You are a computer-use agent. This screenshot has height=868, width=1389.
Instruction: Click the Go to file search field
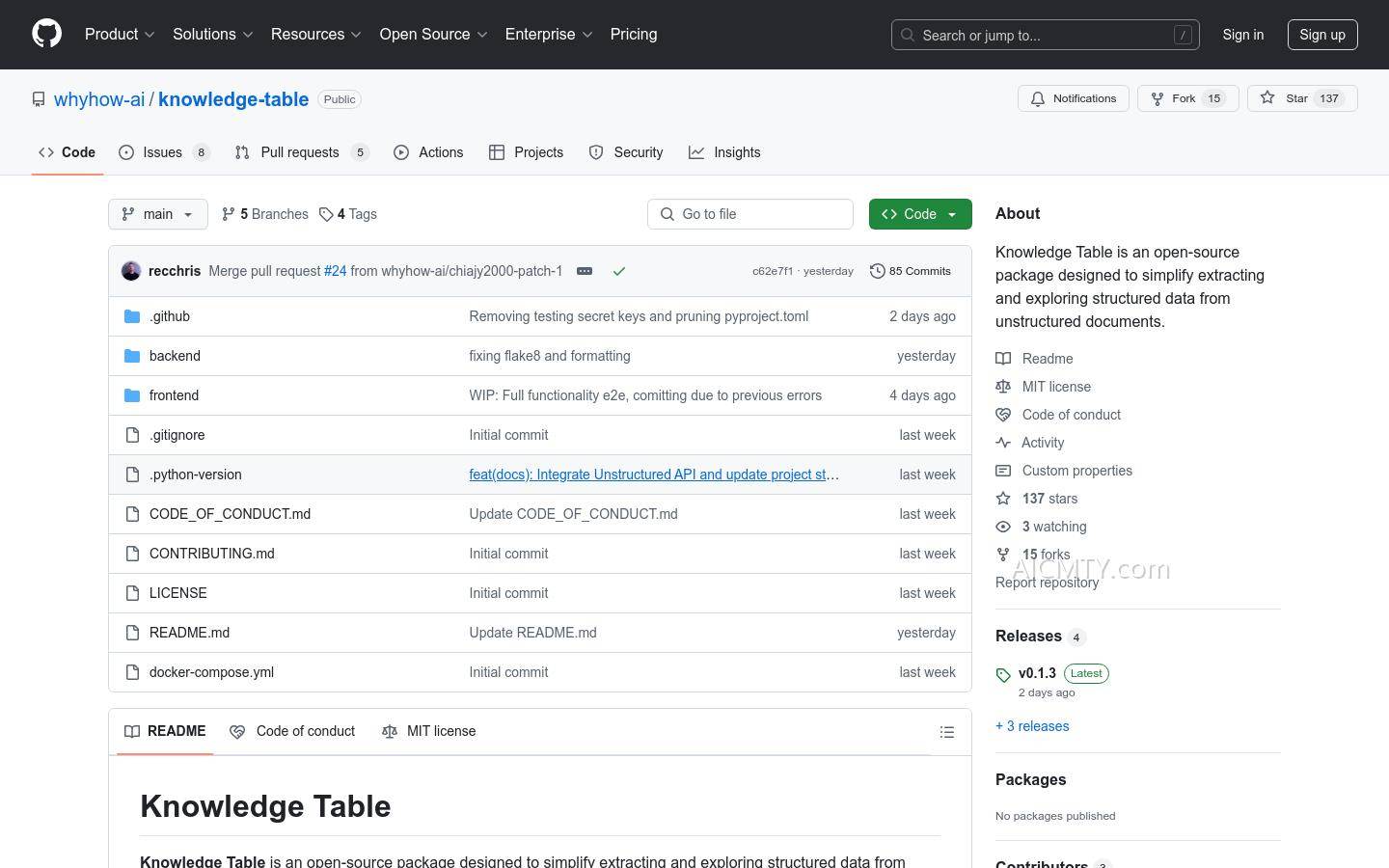(750, 214)
